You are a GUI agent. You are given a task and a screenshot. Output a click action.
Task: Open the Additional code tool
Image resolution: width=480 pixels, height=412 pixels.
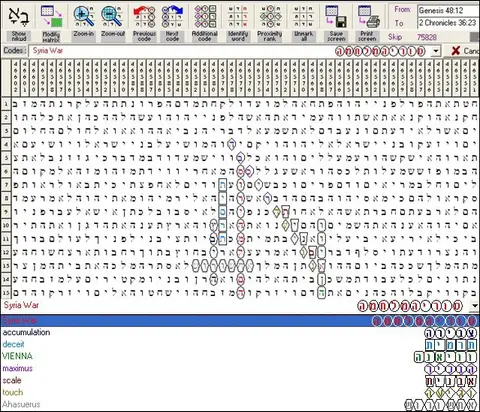[205, 16]
